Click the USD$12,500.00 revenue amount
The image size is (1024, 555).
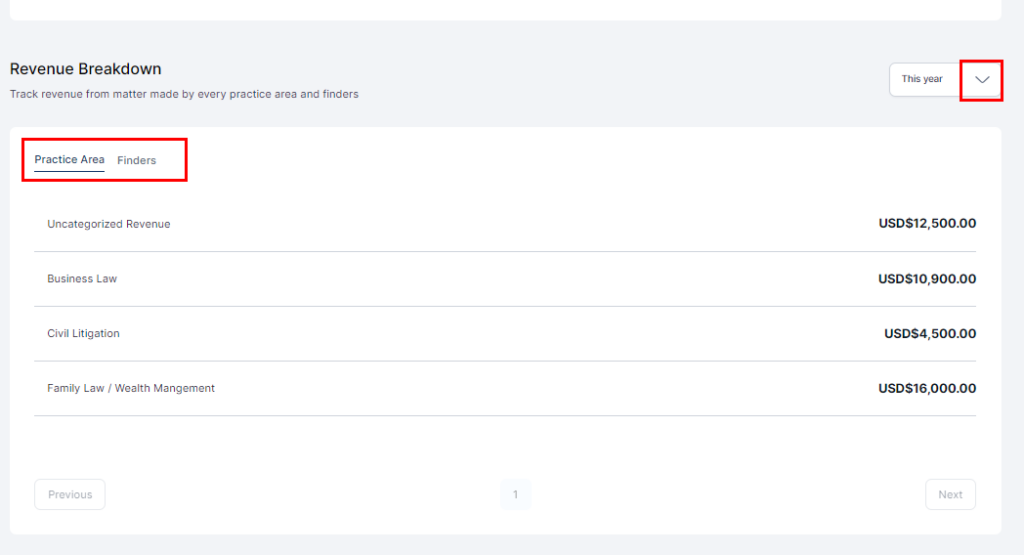927,224
